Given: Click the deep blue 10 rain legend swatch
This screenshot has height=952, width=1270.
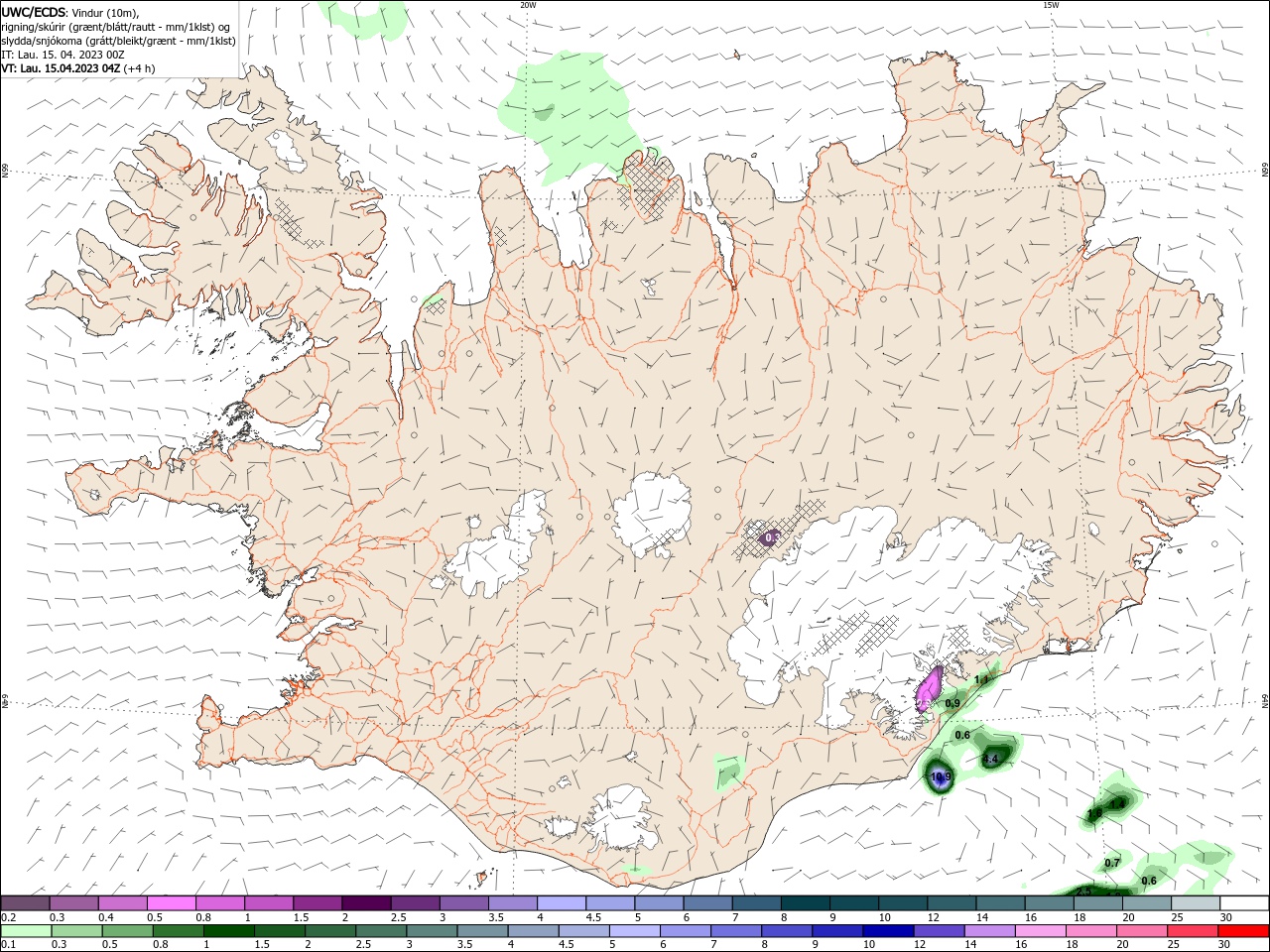Looking at the screenshot, I should coord(888,930).
